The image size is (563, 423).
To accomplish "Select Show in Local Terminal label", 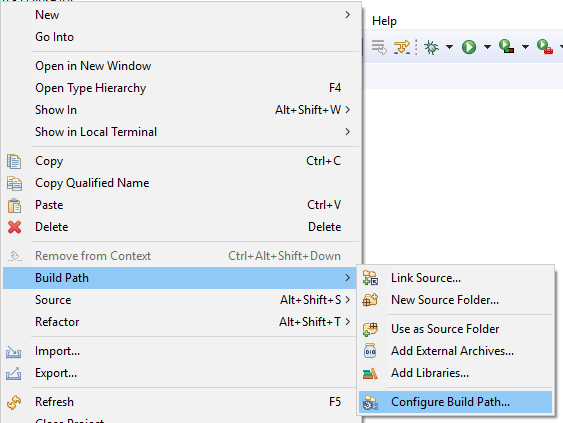I will click(x=96, y=132).
